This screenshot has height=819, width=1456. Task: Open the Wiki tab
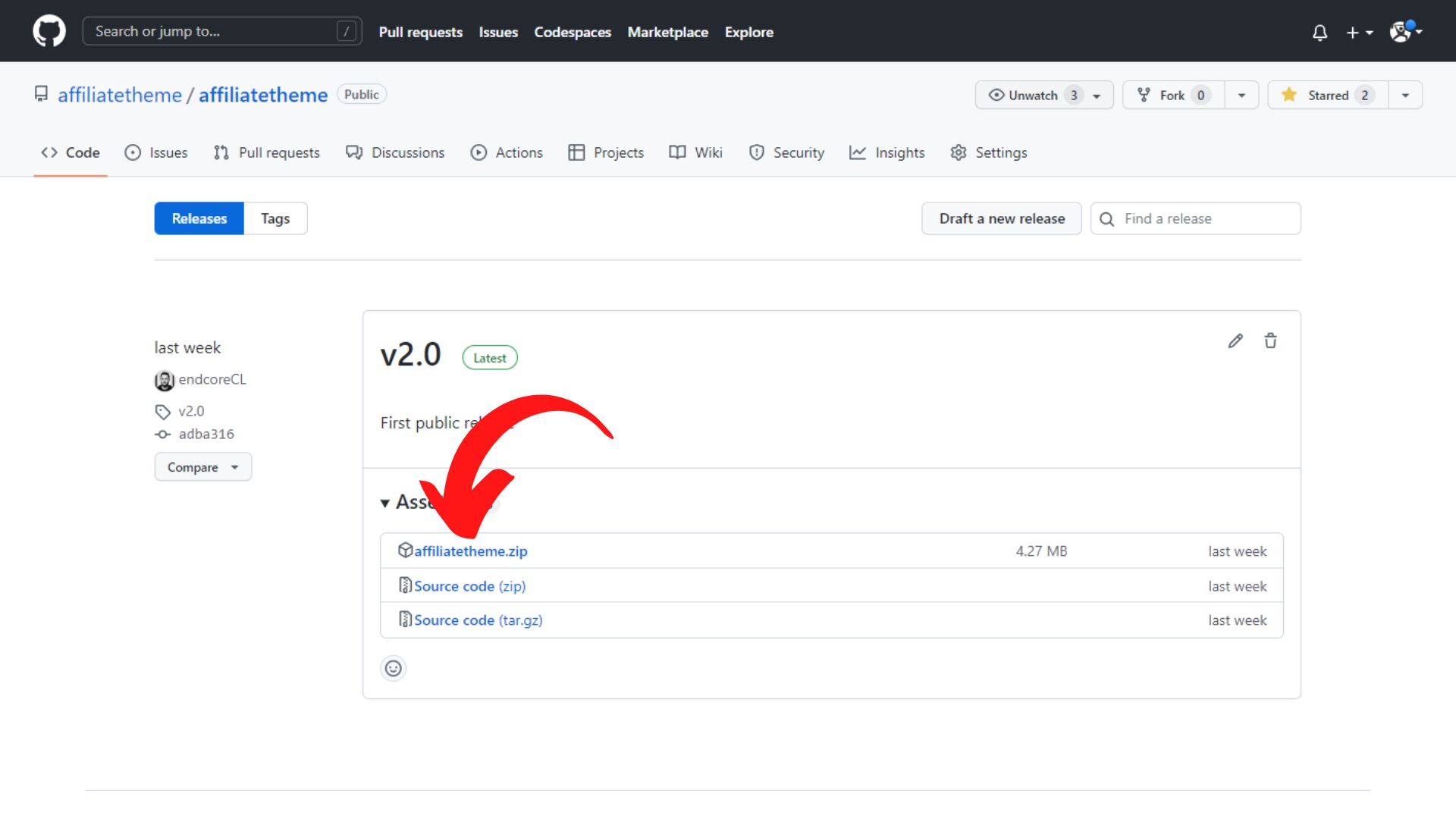(695, 152)
